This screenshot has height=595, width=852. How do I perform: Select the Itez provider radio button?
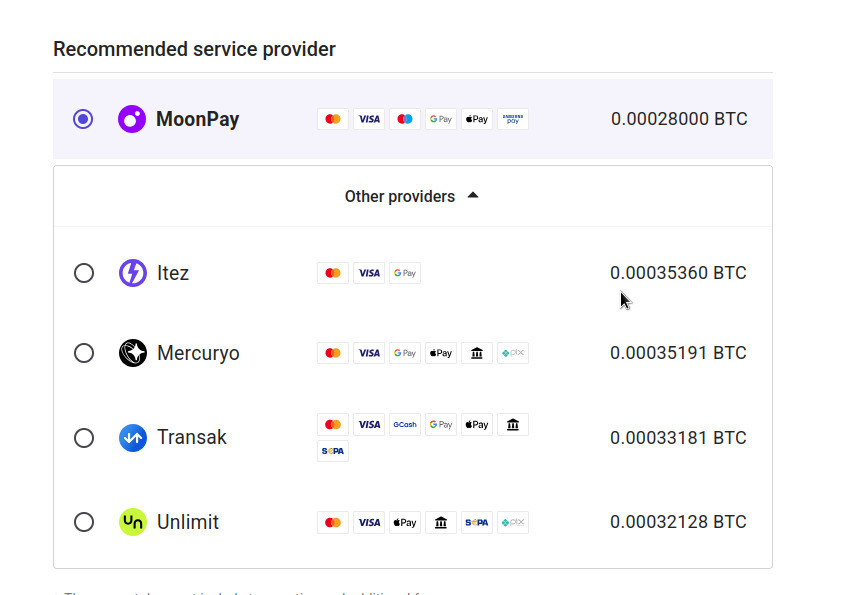coord(84,273)
